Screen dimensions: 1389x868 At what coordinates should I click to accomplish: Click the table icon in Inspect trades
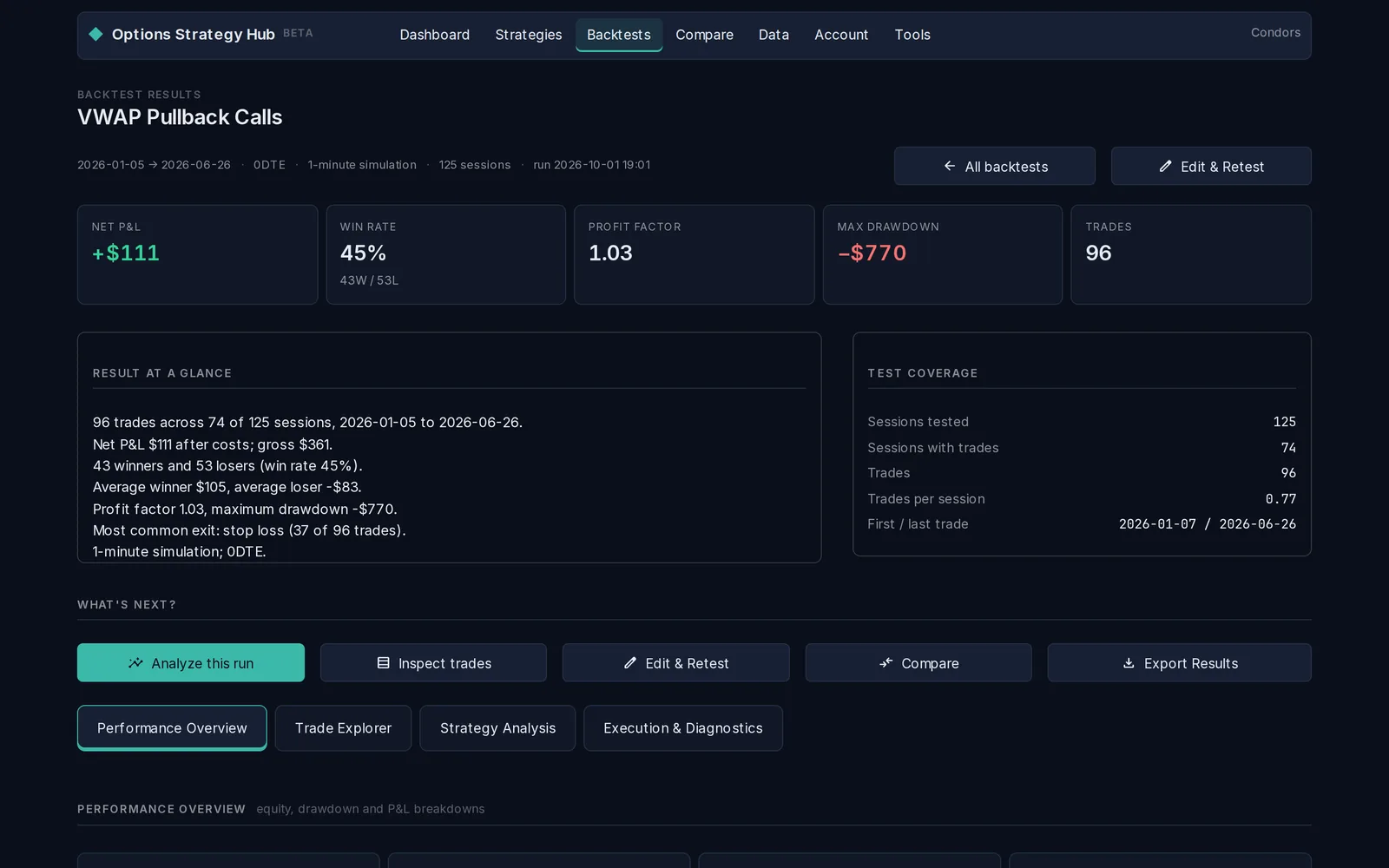tap(383, 663)
